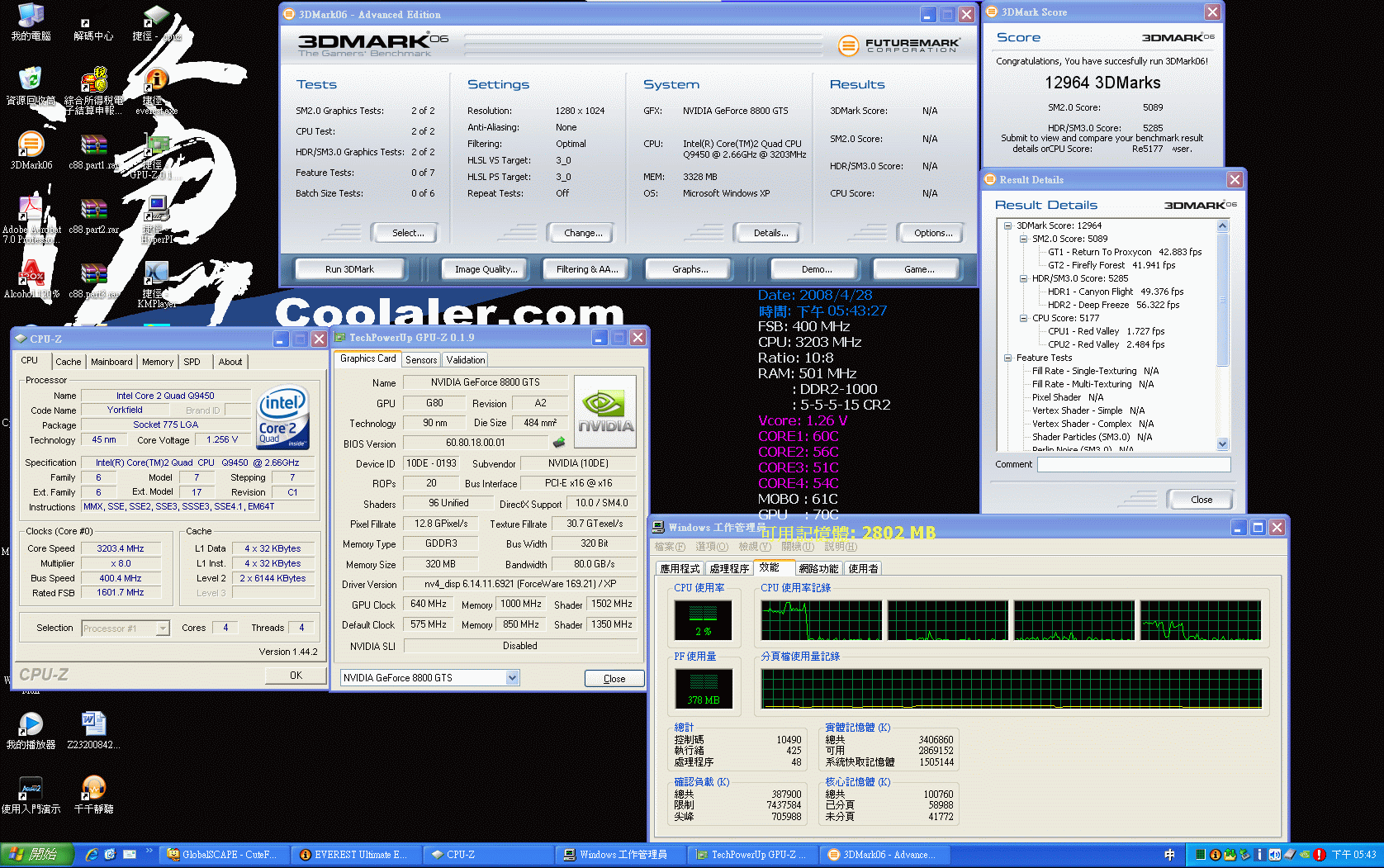Open the c88.part2.rar archive icon
Image resolution: width=1384 pixels, height=868 pixels.
click(93, 215)
